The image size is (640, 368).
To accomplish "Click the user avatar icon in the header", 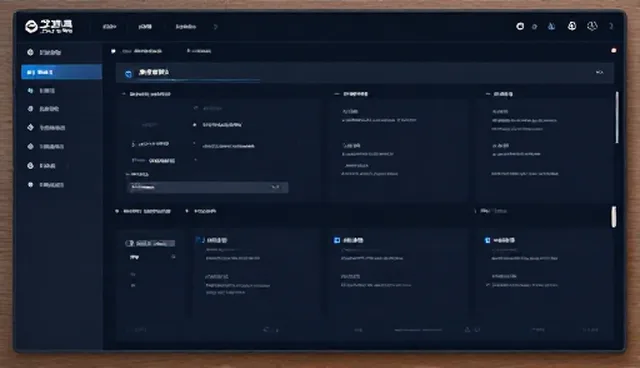I will (x=592, y=26).
